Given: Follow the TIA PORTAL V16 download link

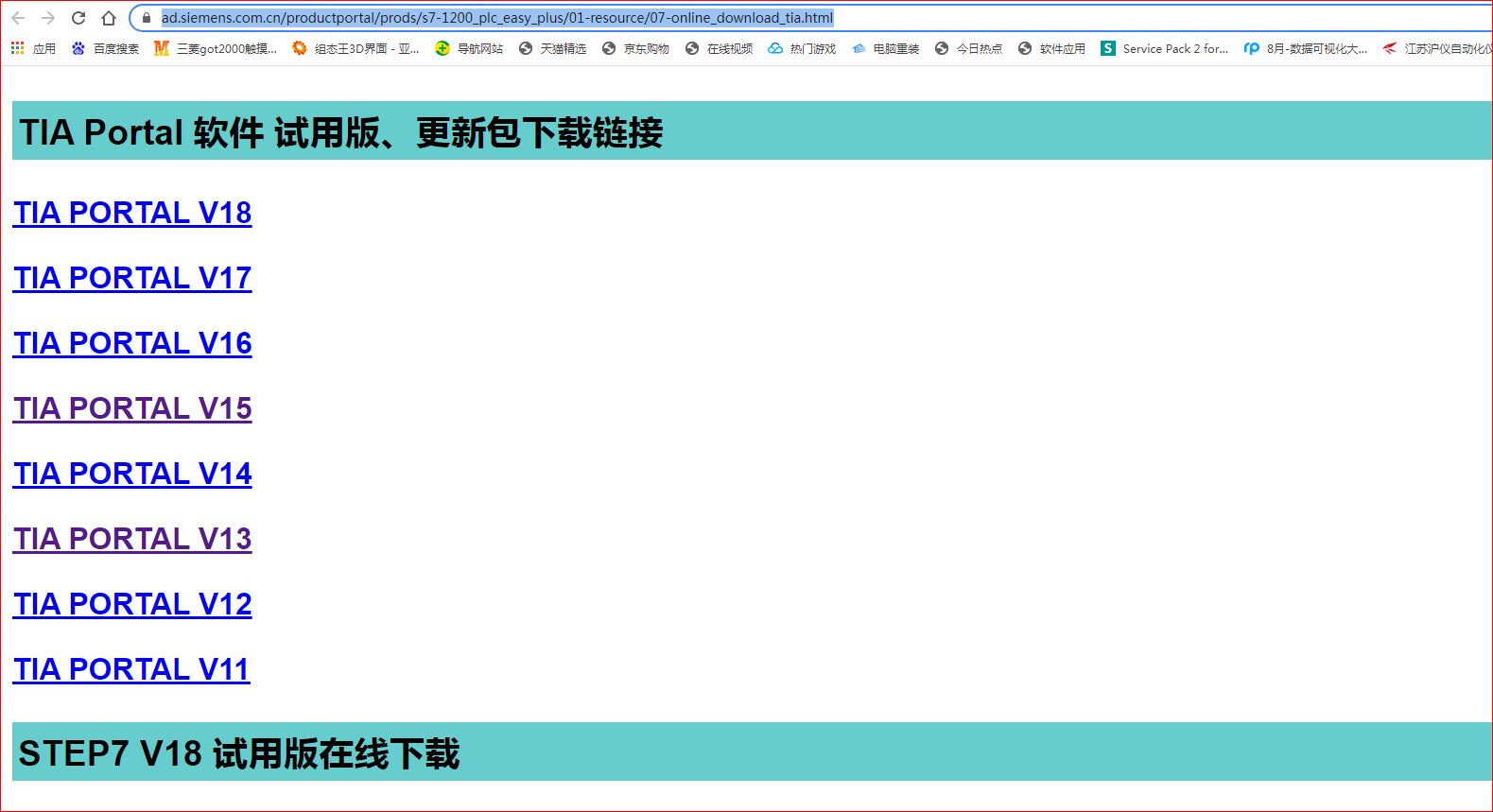Looking at the screenshot, I should point(132,343).
